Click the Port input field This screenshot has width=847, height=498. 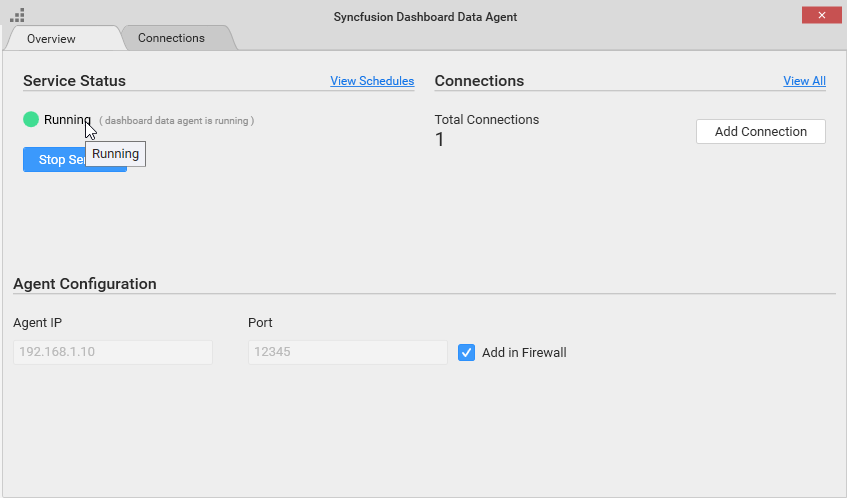point(348,352)
